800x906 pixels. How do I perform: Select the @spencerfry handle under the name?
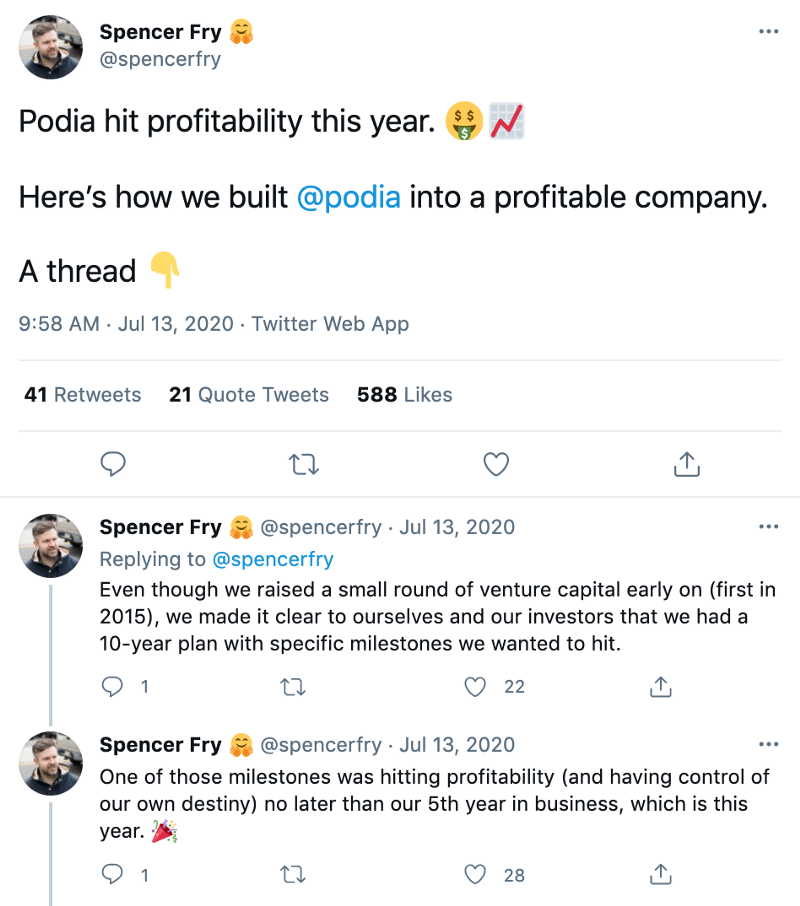pyautogui.click(x=157, y=60)
